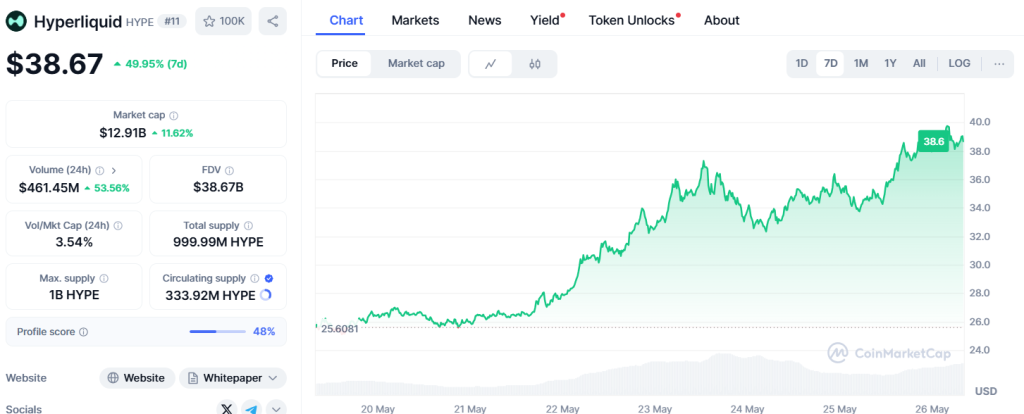1024x414 pixels.
Task: Open the share icon button
Action: (x=272, y=22)
